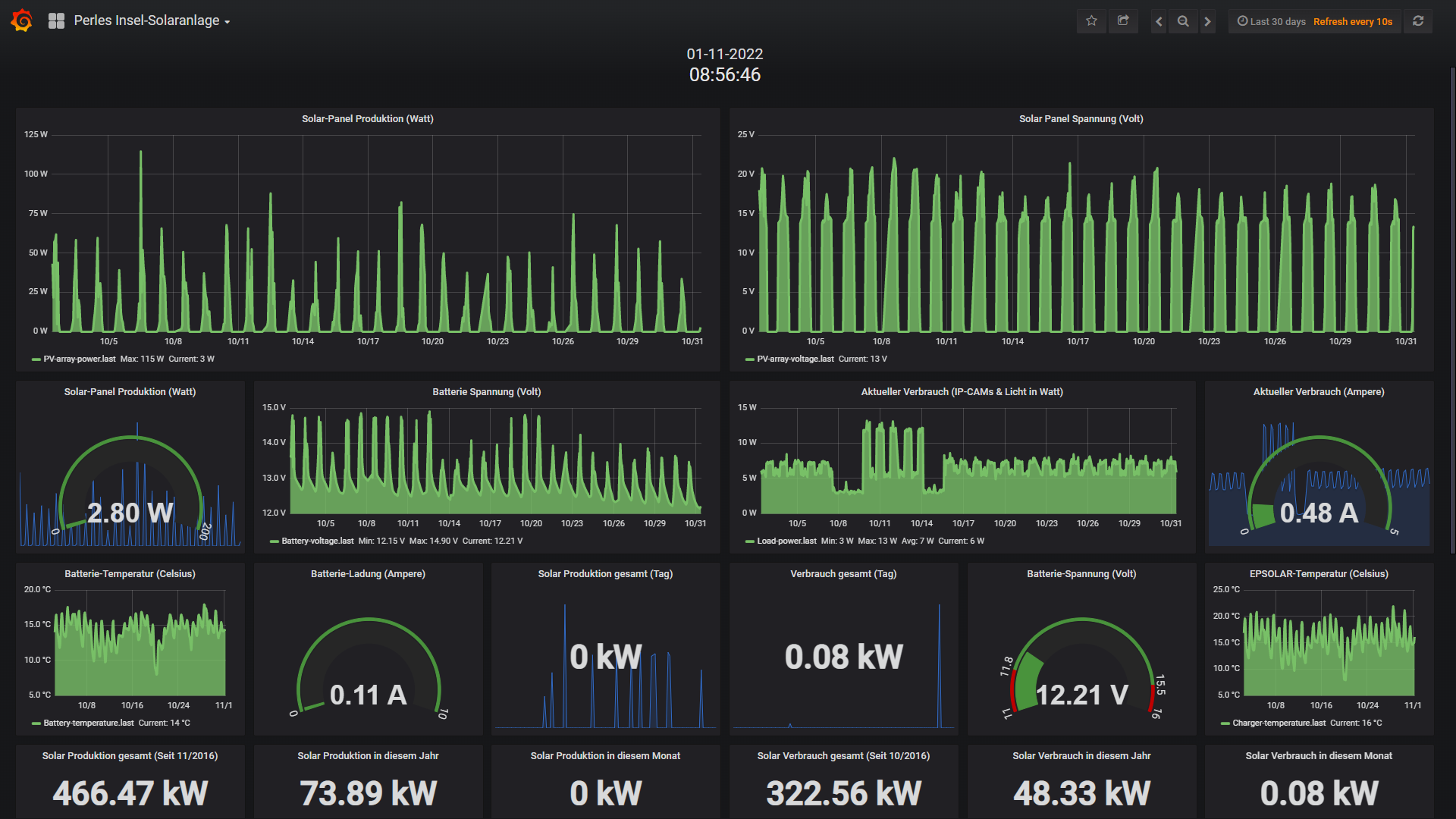Click the Batterie-Ladung (Ampere) panel title

pos(368,574)
